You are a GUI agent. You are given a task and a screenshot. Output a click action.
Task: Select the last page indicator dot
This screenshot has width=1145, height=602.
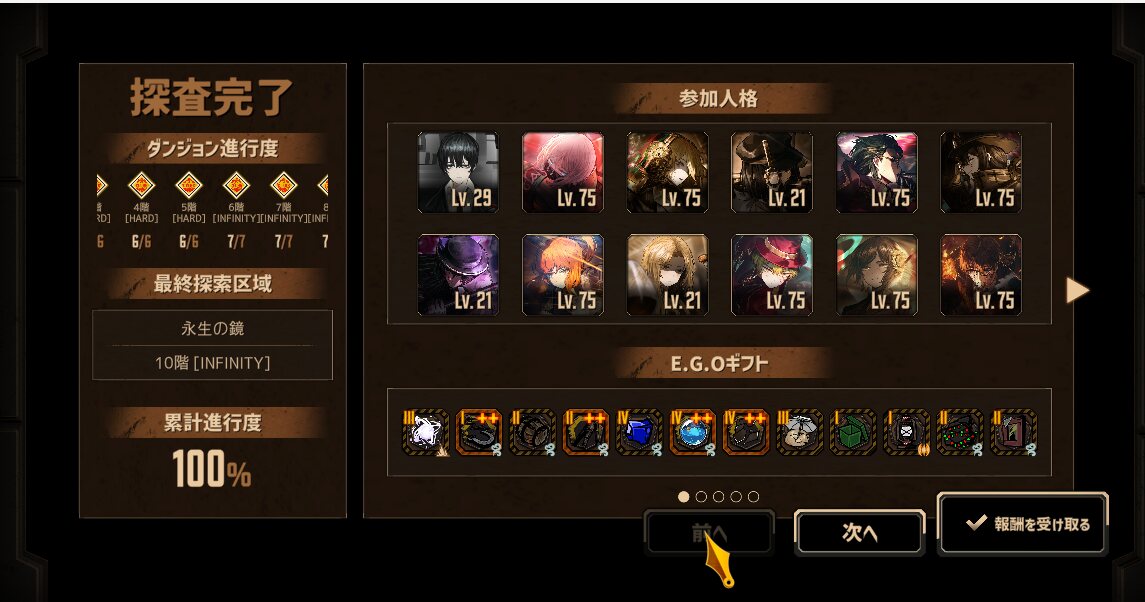click(754, 497)
